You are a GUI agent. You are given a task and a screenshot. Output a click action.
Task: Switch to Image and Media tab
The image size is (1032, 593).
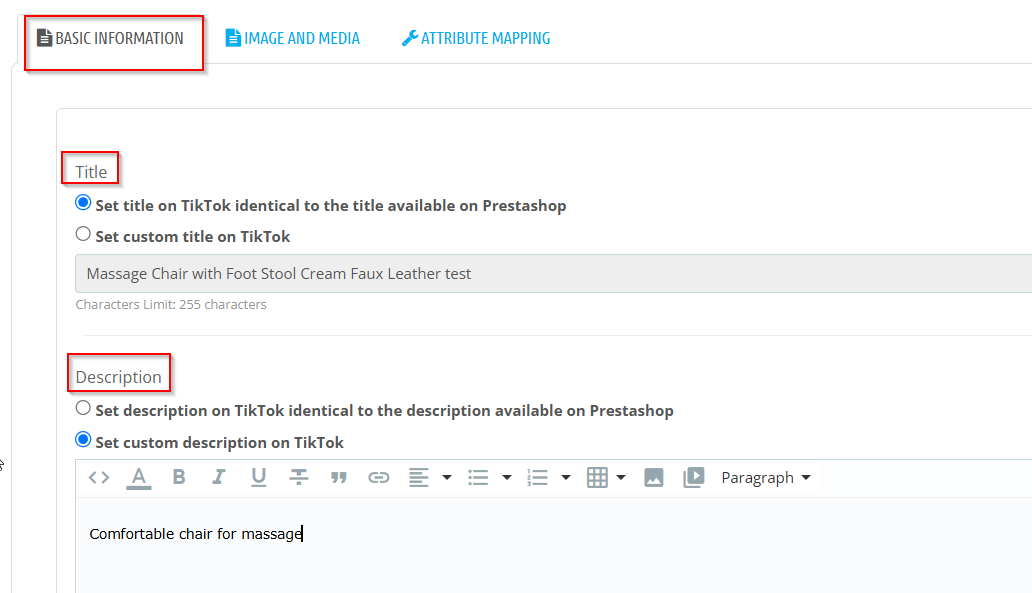click(x=293, y=38)
